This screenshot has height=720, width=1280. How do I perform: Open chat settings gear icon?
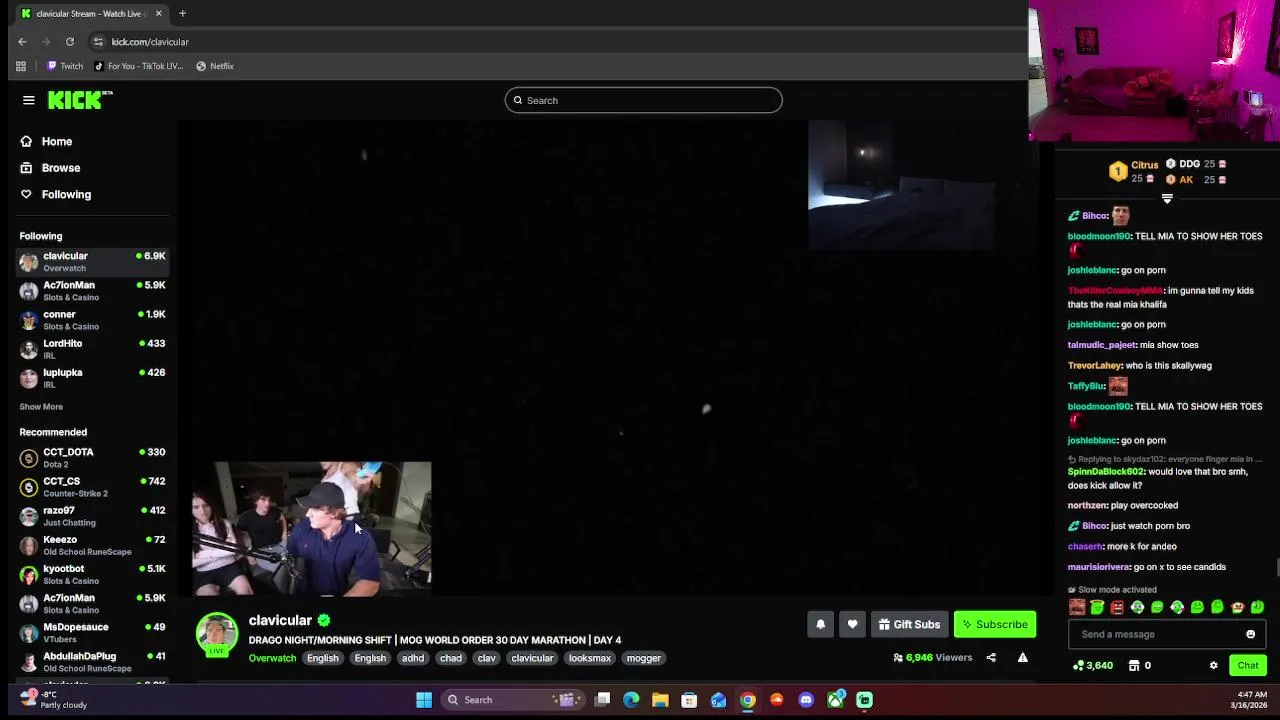click(1214, 665)
